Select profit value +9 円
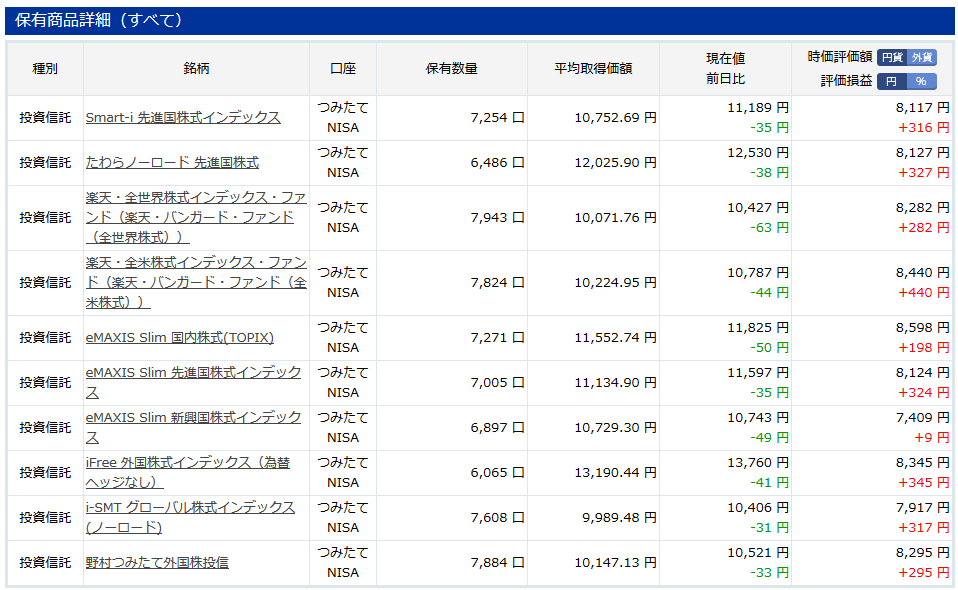 point(932,437)
